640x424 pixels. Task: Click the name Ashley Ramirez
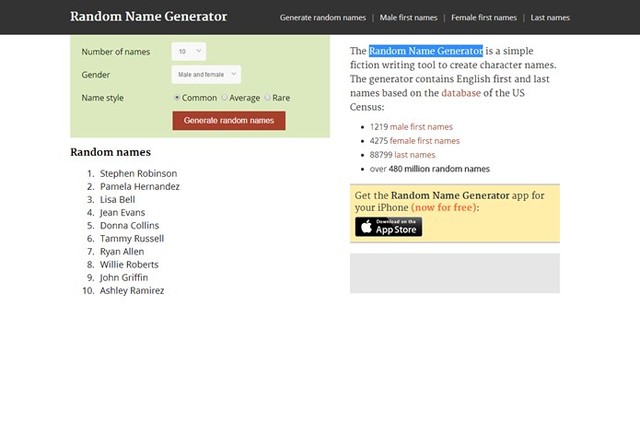coord(132,291)
